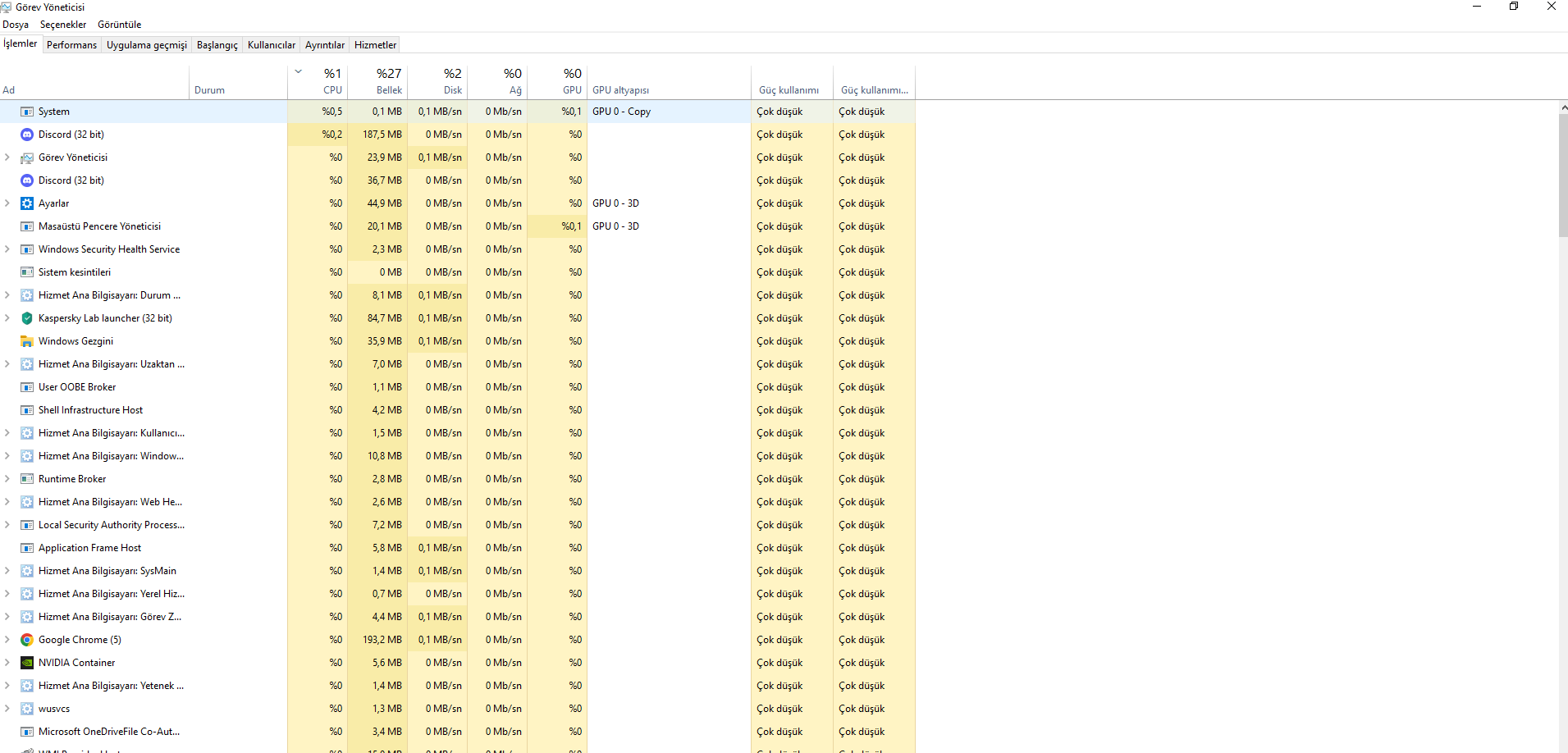1568x753 pixels.
Task: Expand the Windows Security Health Service row
Action: pos(7,249)
